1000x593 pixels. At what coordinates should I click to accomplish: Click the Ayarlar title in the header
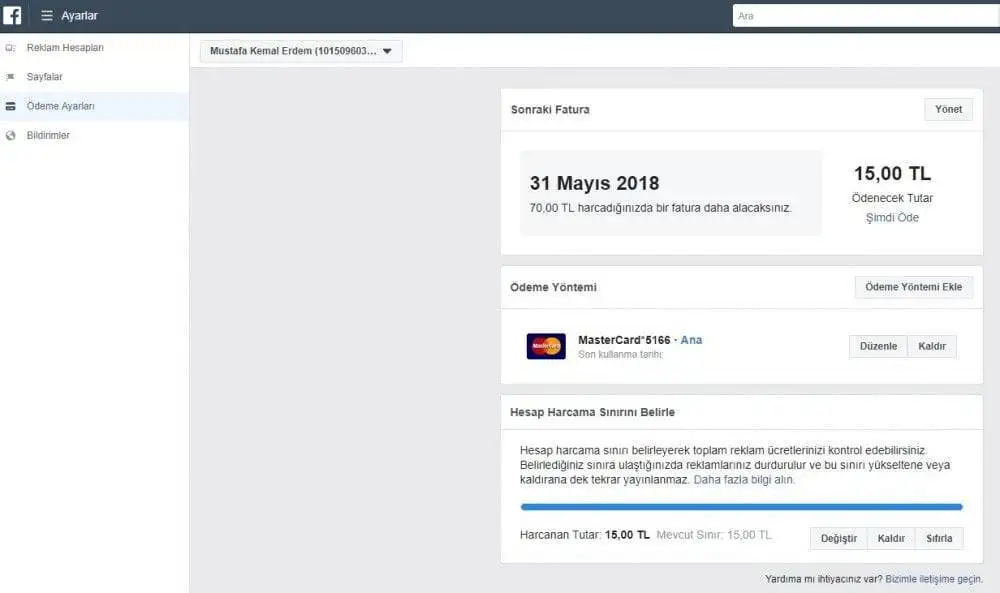(79, 15)
